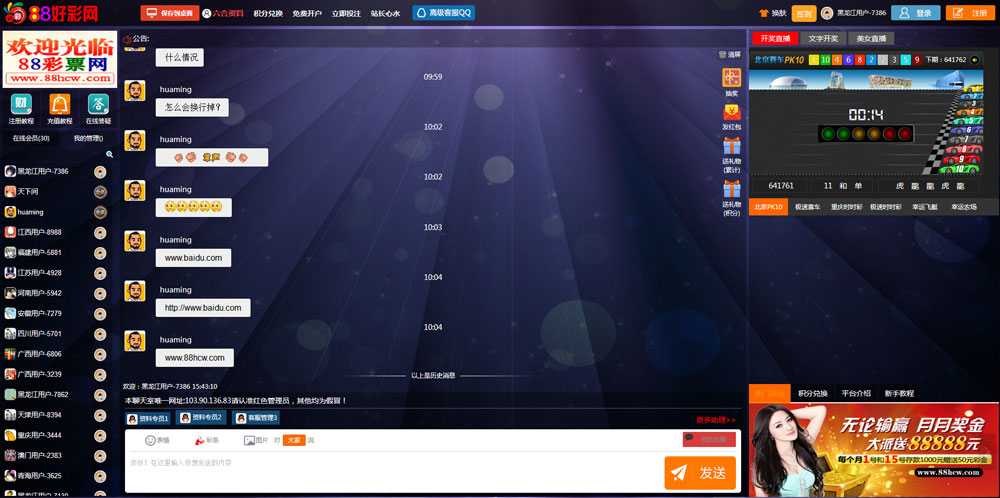Click the 抽奖 lottery draw icon
The width and height of the screenshot is (1000, 498).
pos(731,78)
